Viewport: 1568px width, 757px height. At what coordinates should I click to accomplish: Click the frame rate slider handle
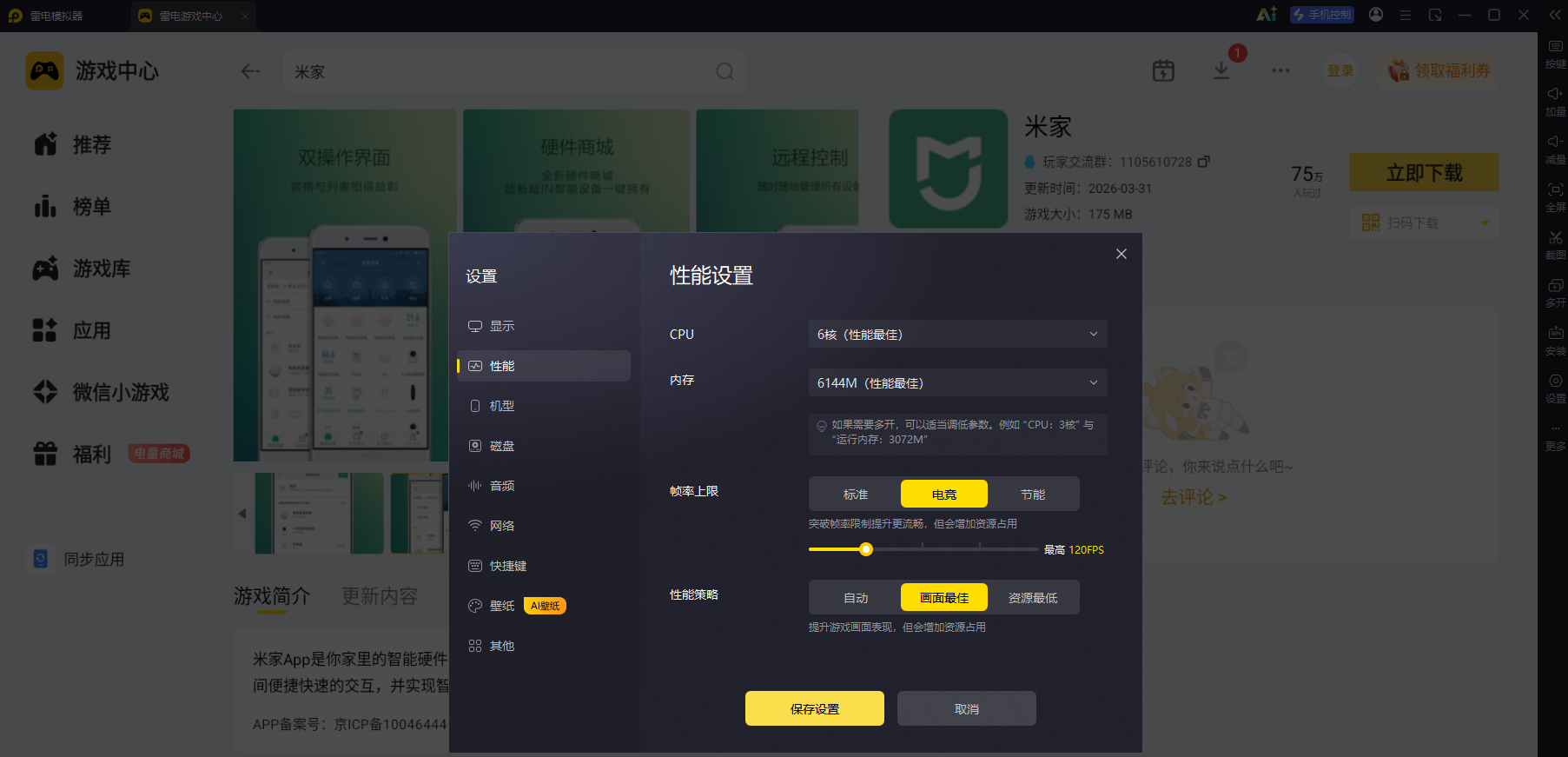coord(866,549)
